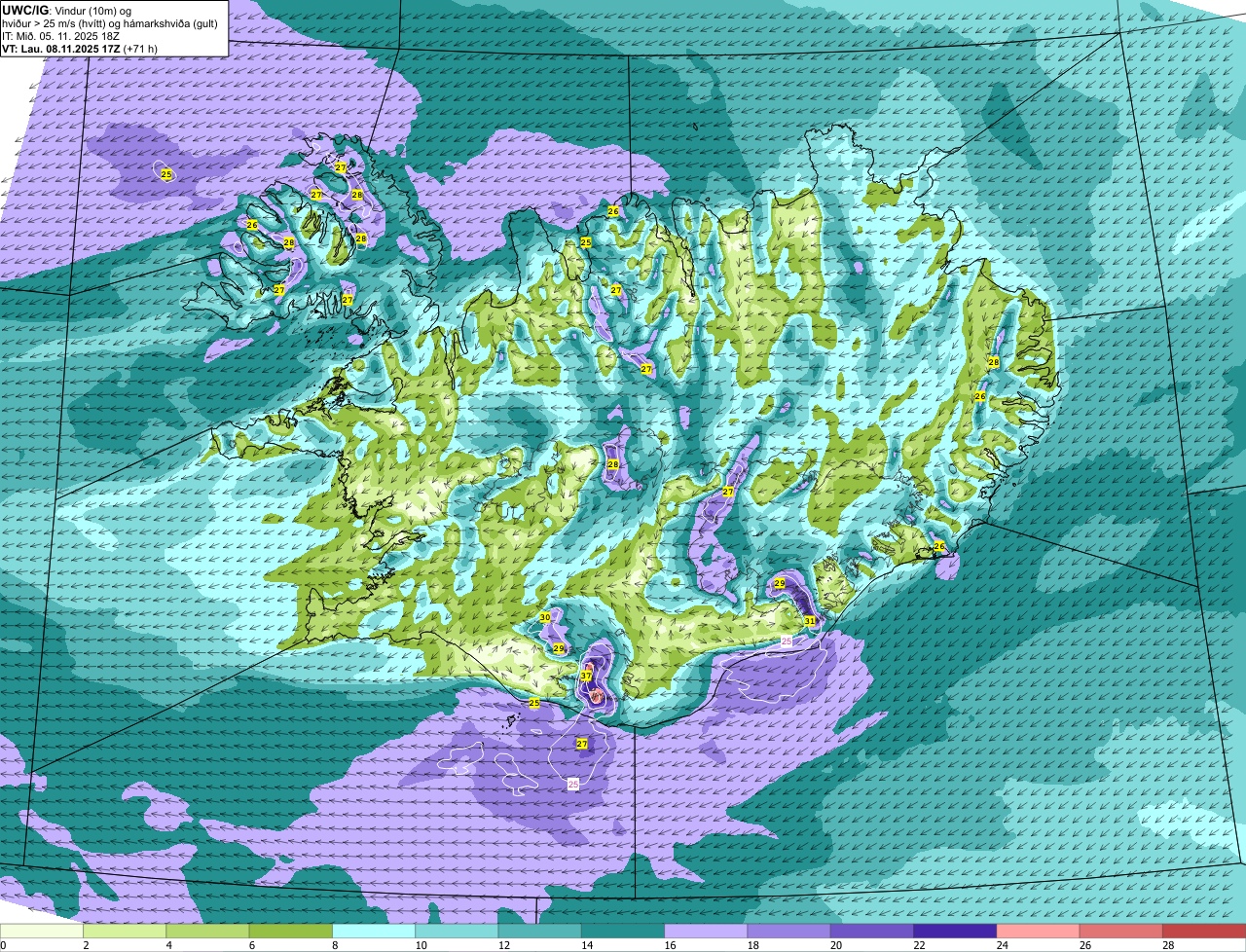Click the 4–6 m/s legend color segment
This screenshot has width=1246, height=952.
tap(207, 931)
